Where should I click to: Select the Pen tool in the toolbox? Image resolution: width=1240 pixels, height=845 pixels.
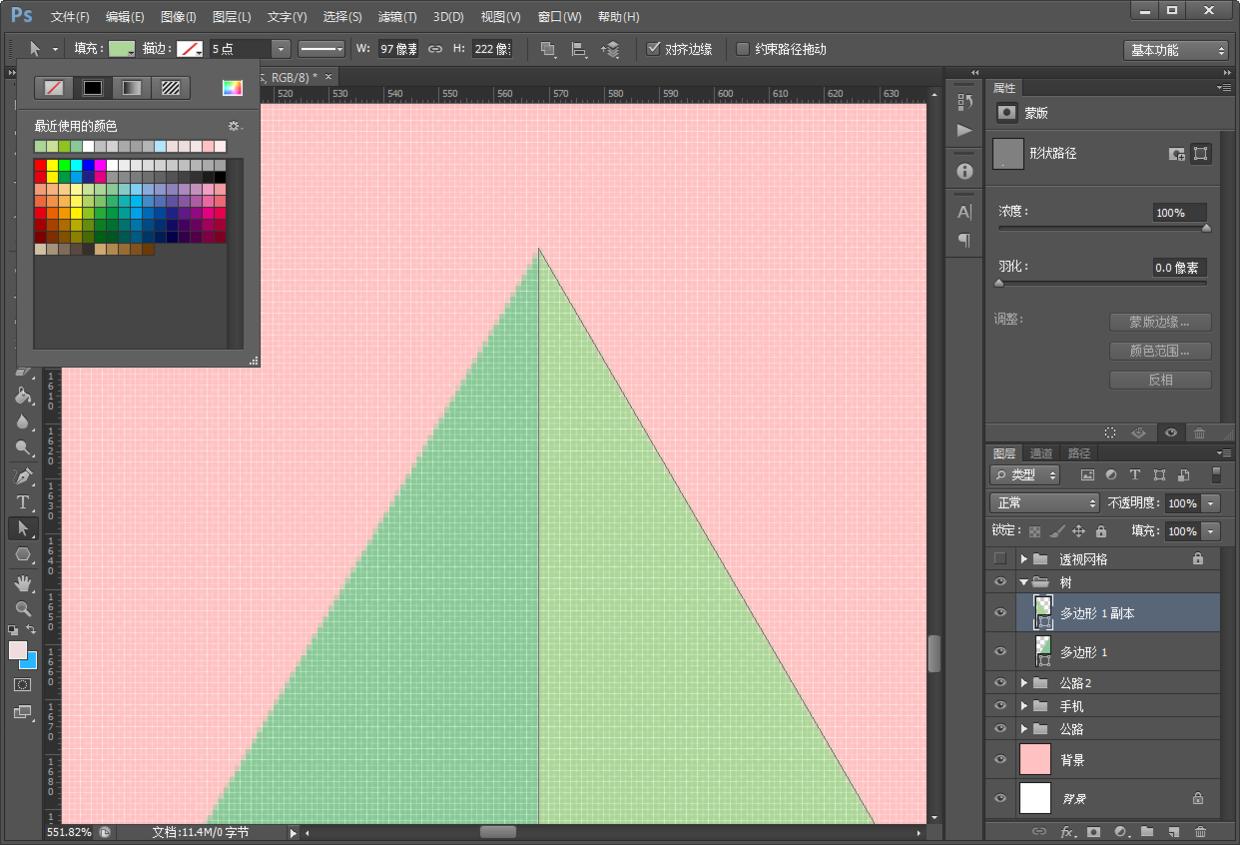[23, 476]
